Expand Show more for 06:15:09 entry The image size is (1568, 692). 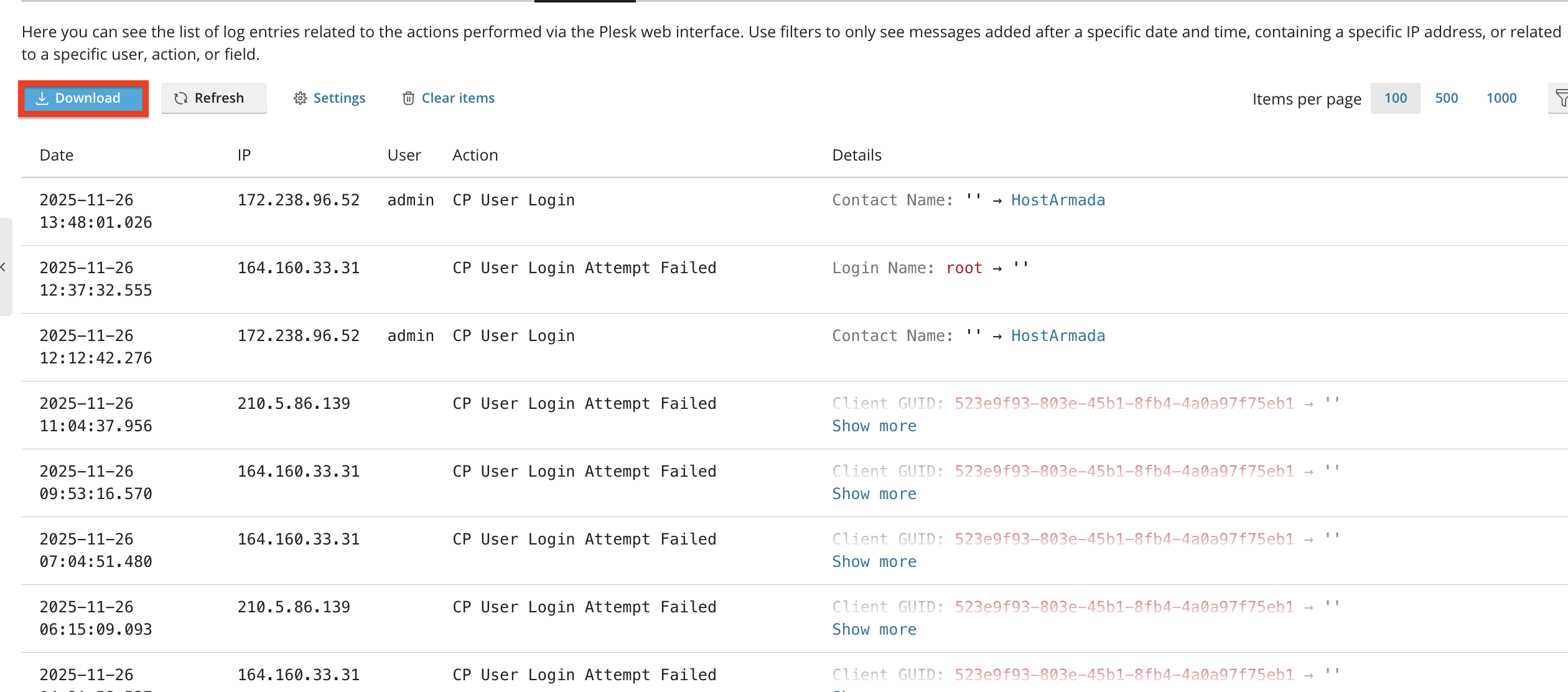[x=874, y=630]
